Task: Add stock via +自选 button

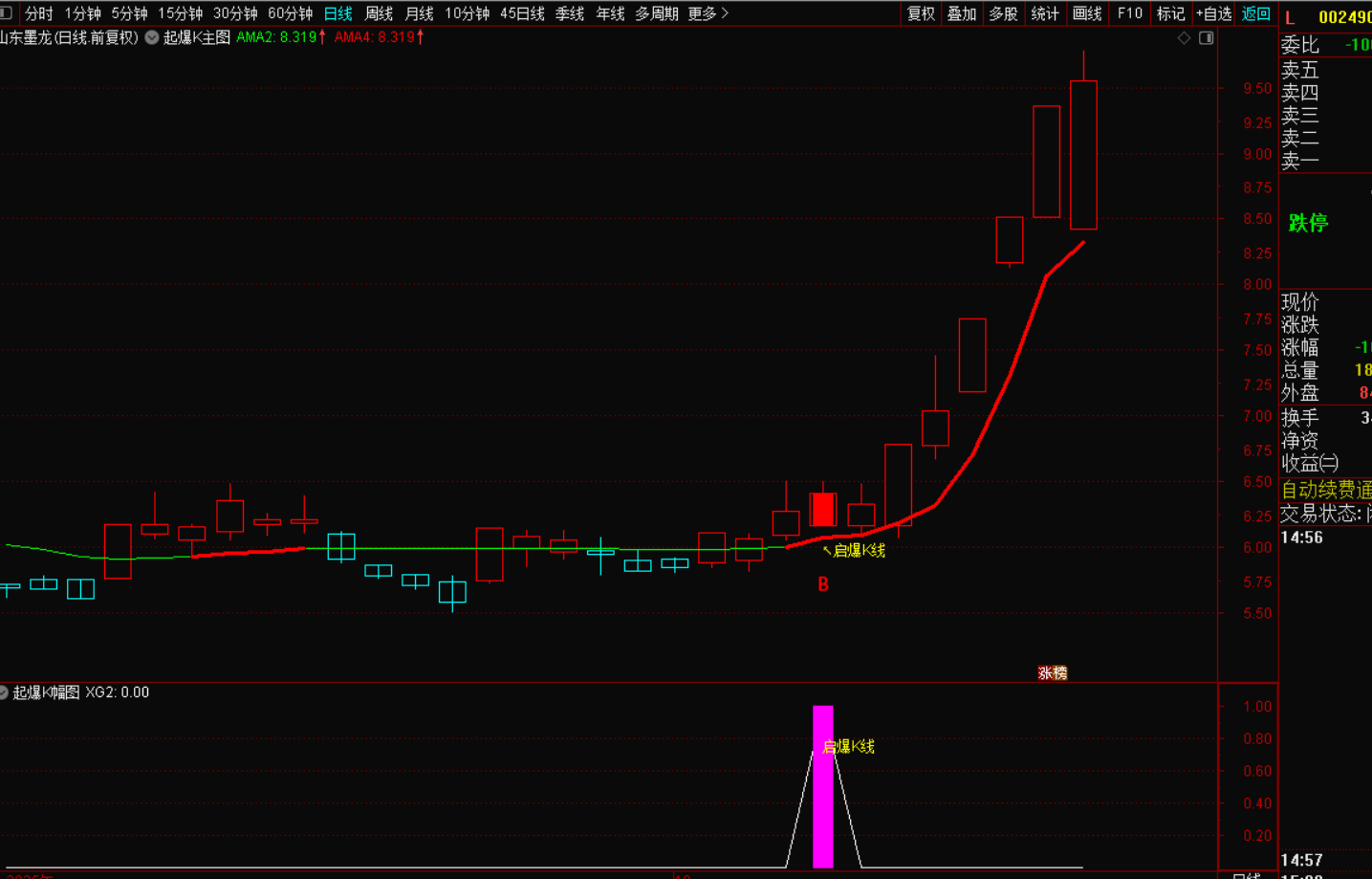Action: (x=1213, y=13)
